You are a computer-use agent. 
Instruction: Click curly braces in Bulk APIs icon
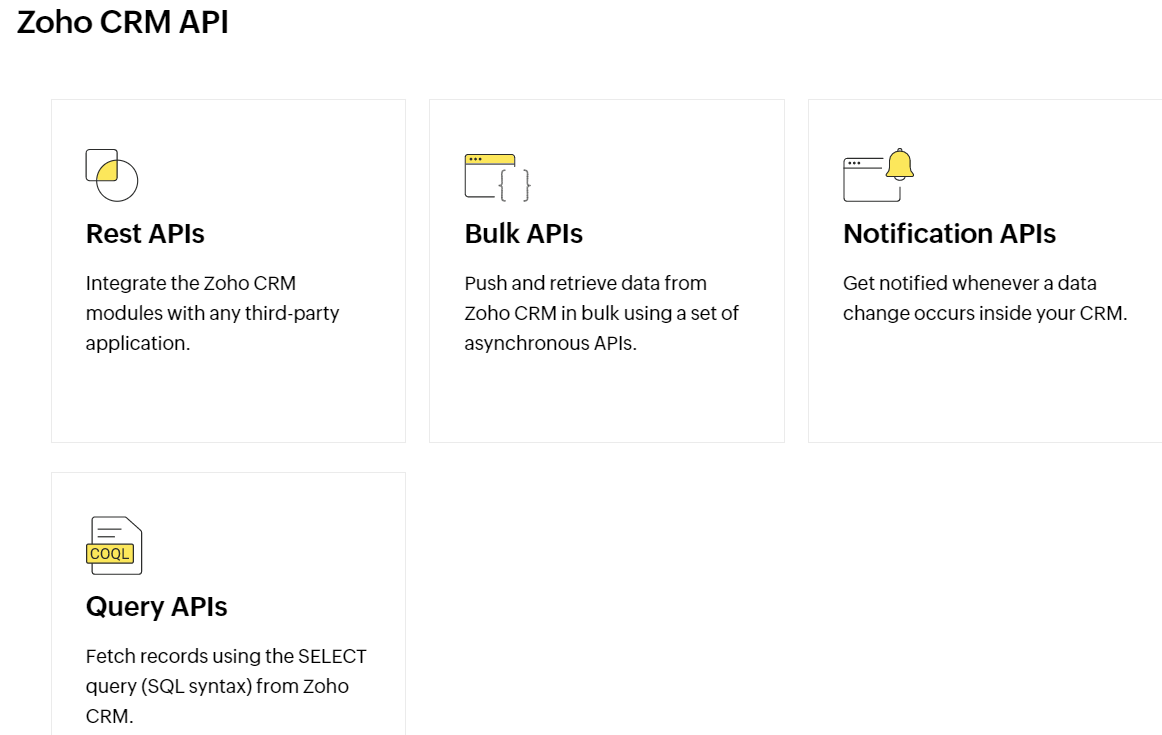[x=516, y=185]
